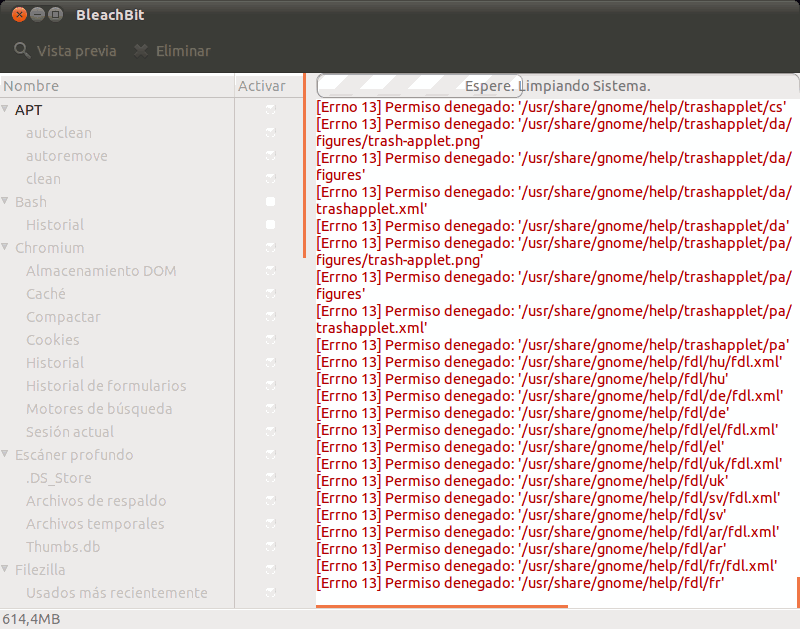Select the Archivos temporales item

(x=95, y=524)
